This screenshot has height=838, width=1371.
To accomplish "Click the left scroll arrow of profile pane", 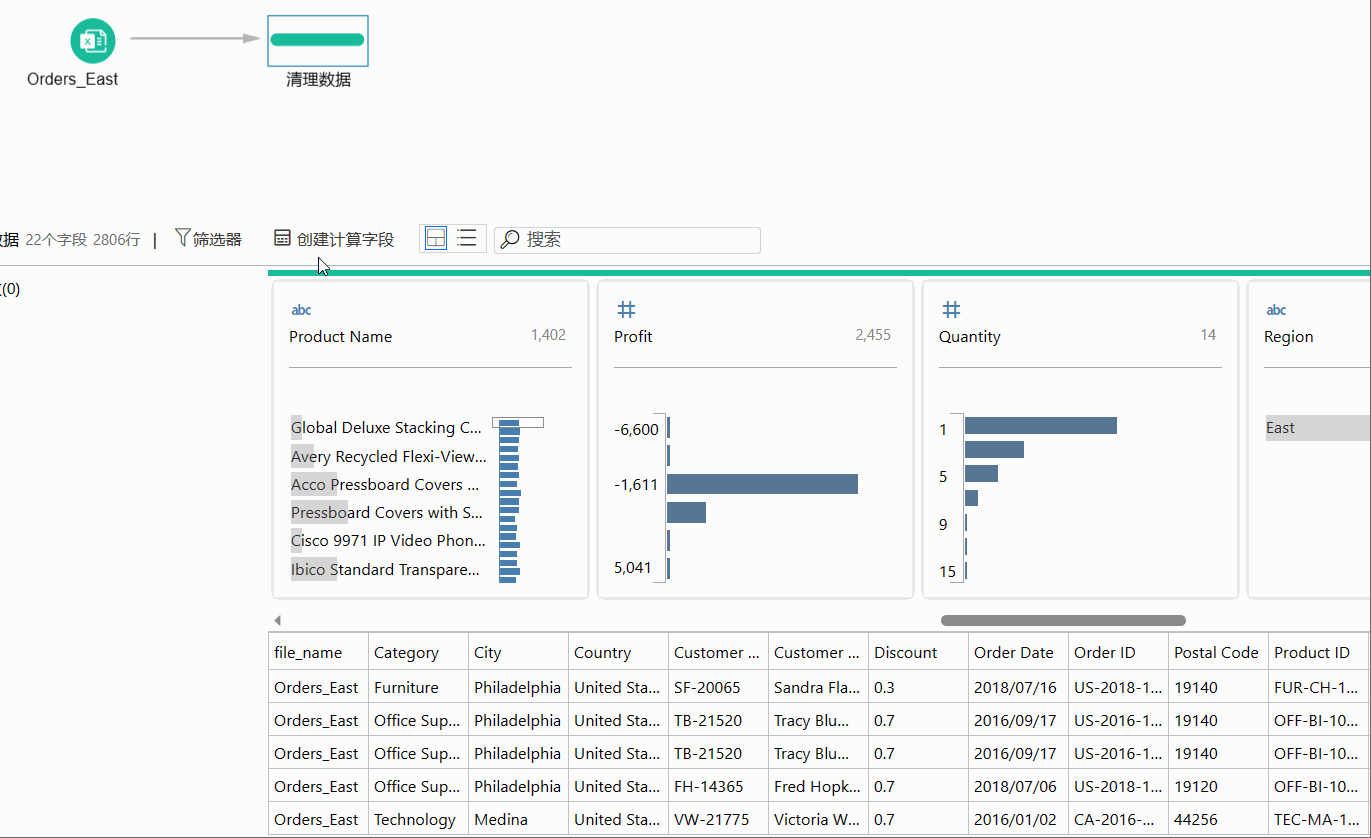I will (277, 621).
